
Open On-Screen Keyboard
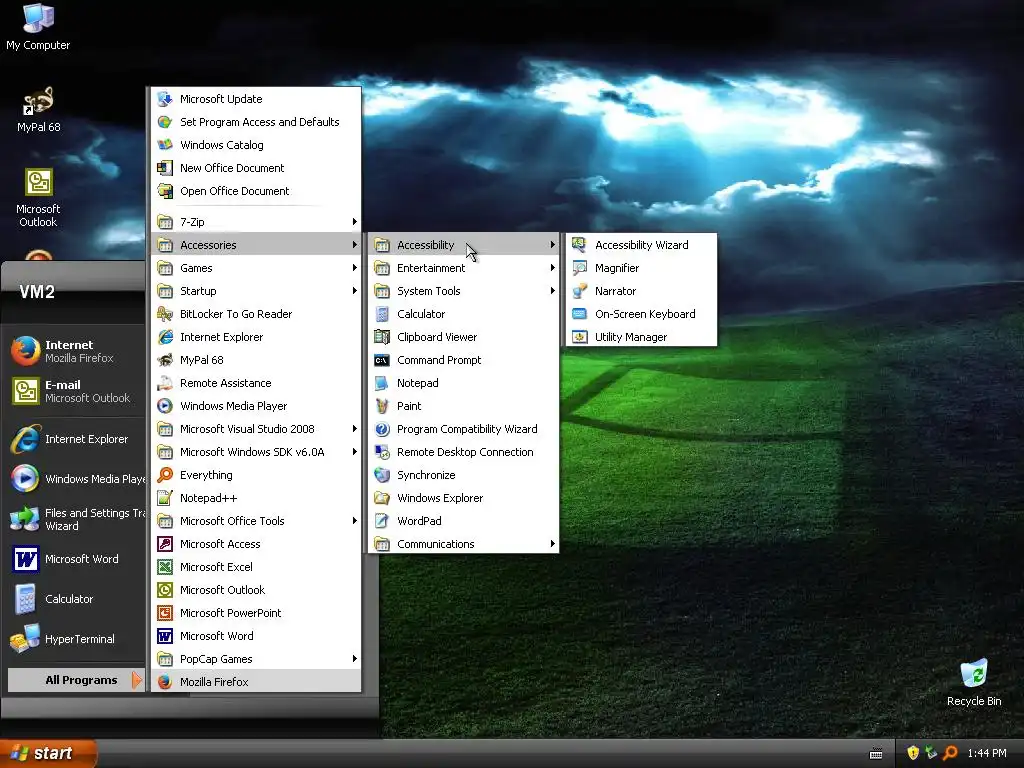coord(641,314)
